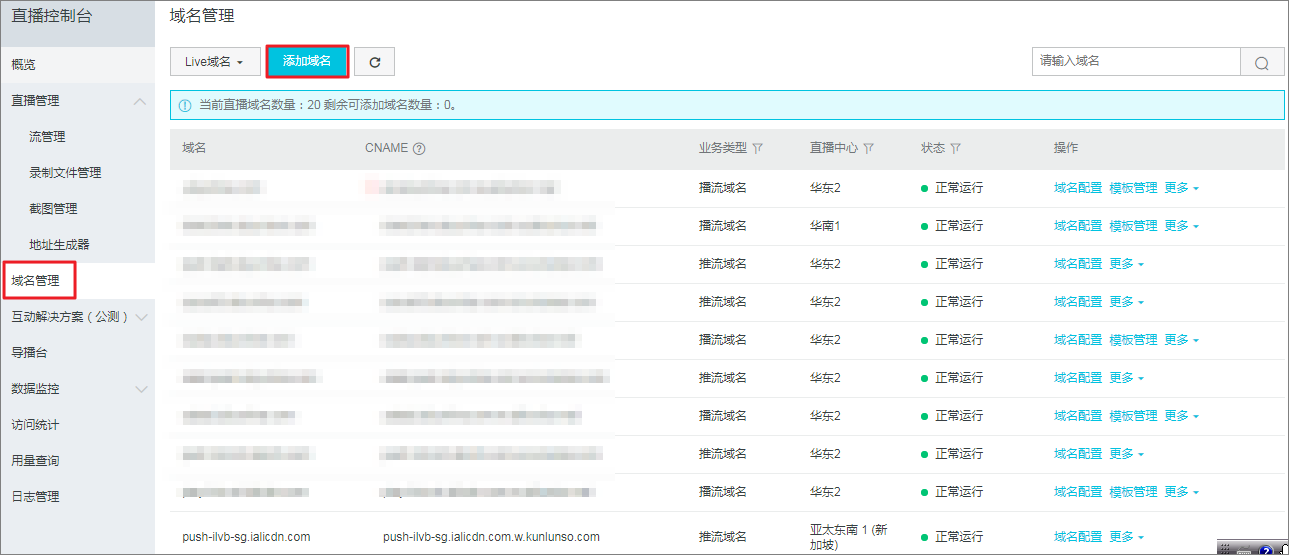Expand the 数据监控 sidebar section
This screenshot has width=1289, height=555.
(140, 389)
